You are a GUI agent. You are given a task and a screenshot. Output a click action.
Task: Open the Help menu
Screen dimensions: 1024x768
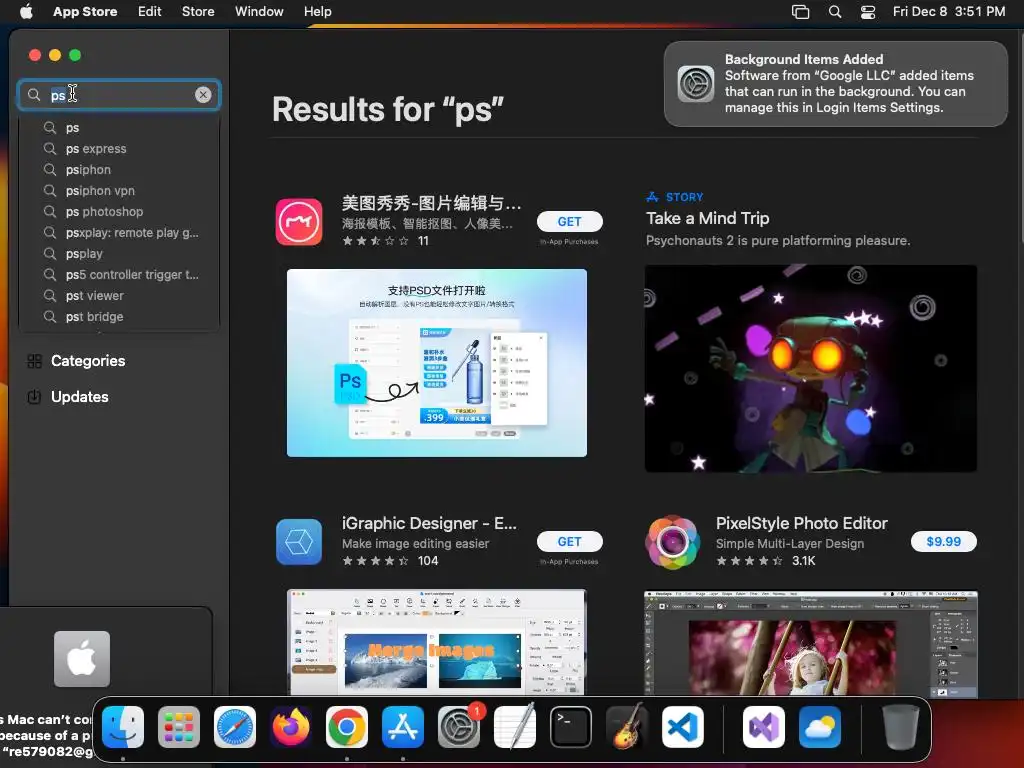[x=317, y=11]
